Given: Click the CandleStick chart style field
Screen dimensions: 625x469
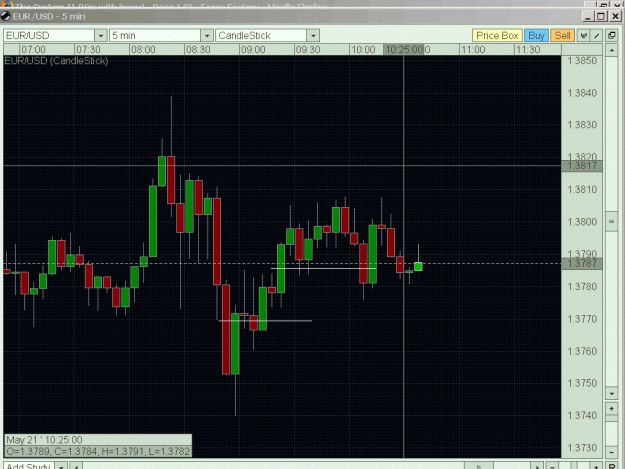Looking at the screenshot, I should tap(261, 35).
